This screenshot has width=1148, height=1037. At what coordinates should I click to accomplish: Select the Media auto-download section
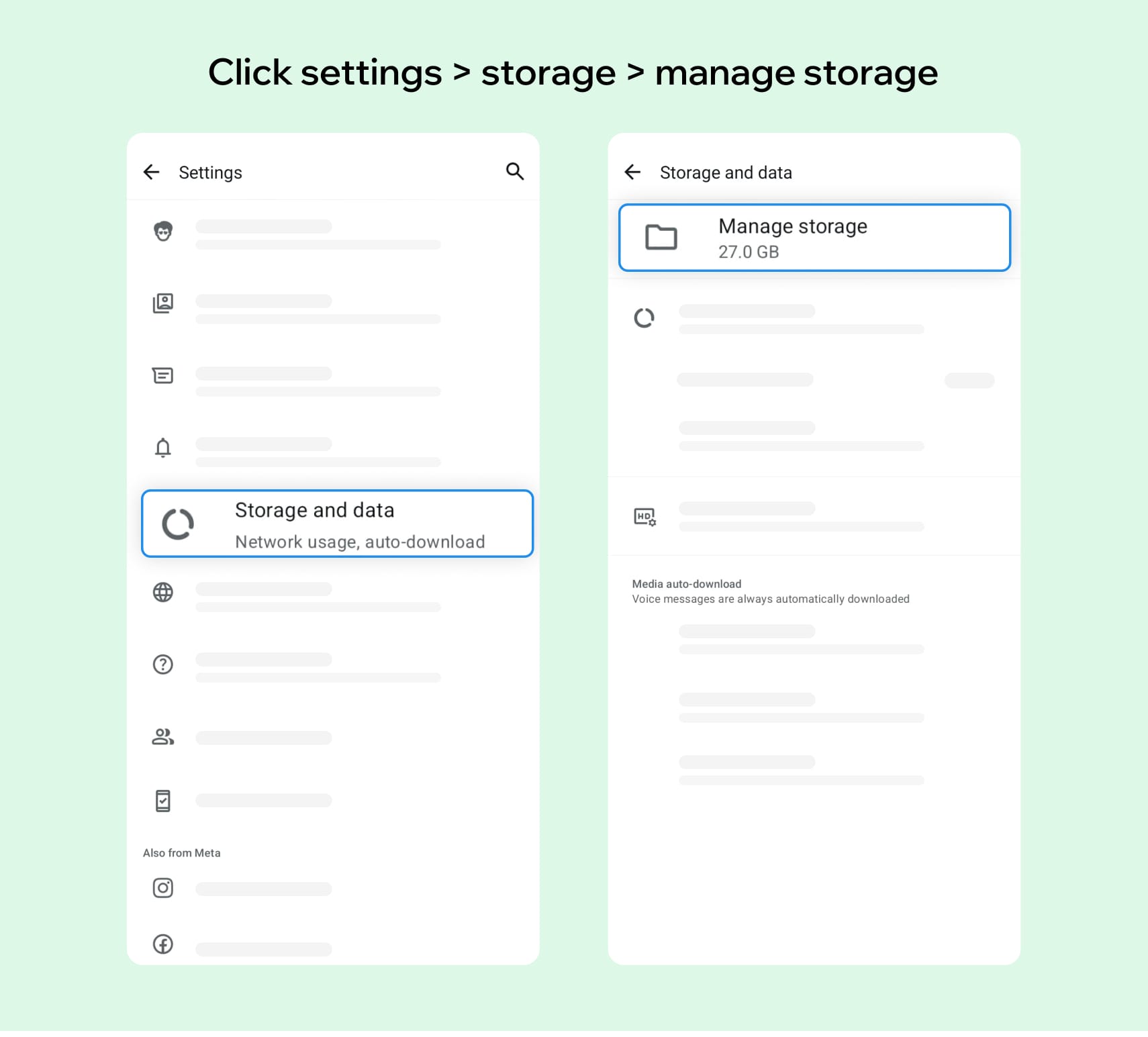770,591
